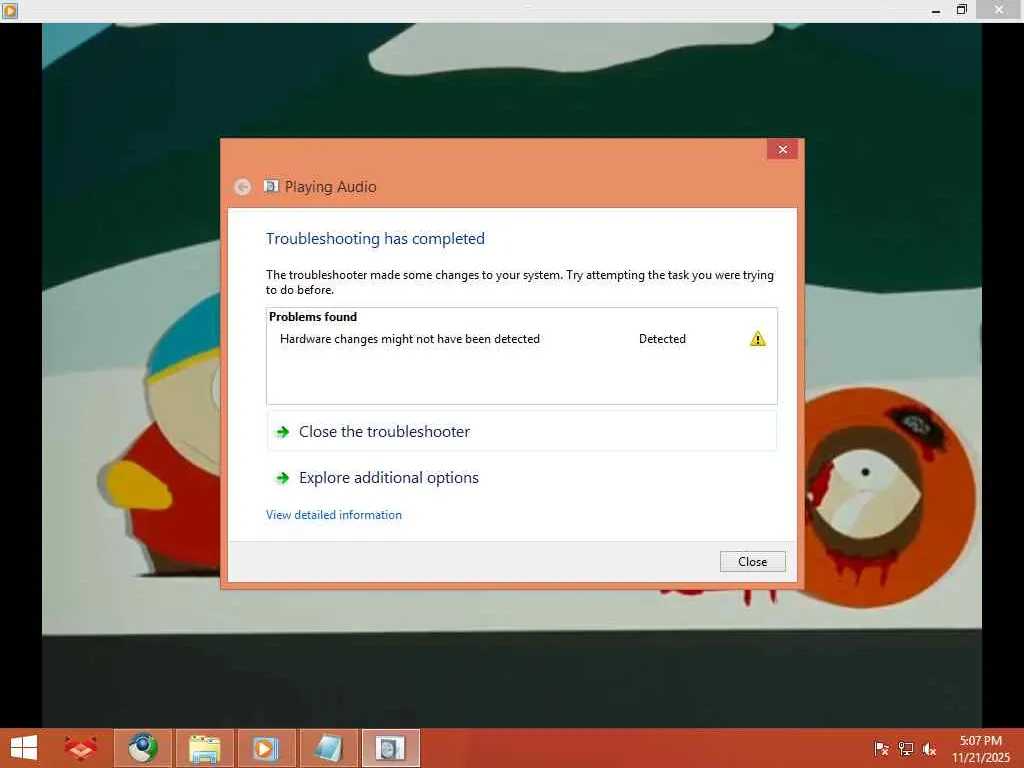Click the Close button in the troubleshooter

tap(752, 562)
